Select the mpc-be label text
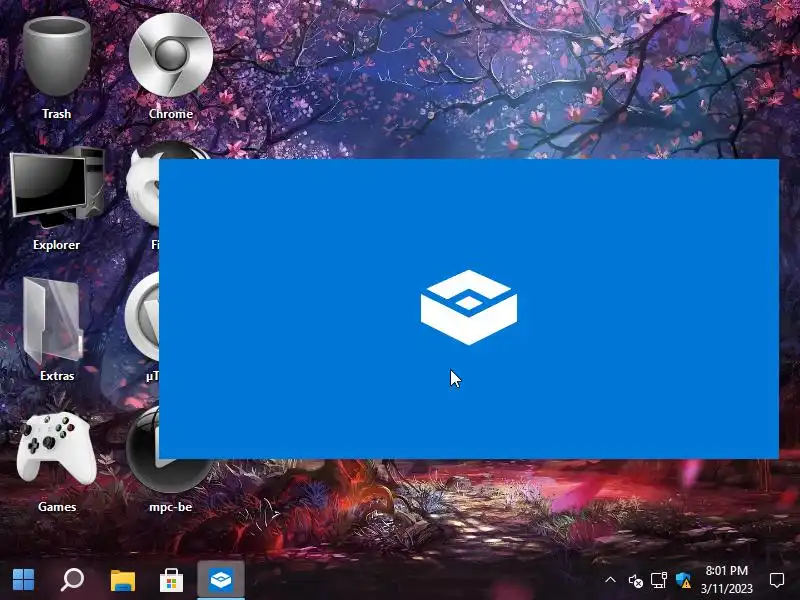The image size is (800, 600). point(171,507)
